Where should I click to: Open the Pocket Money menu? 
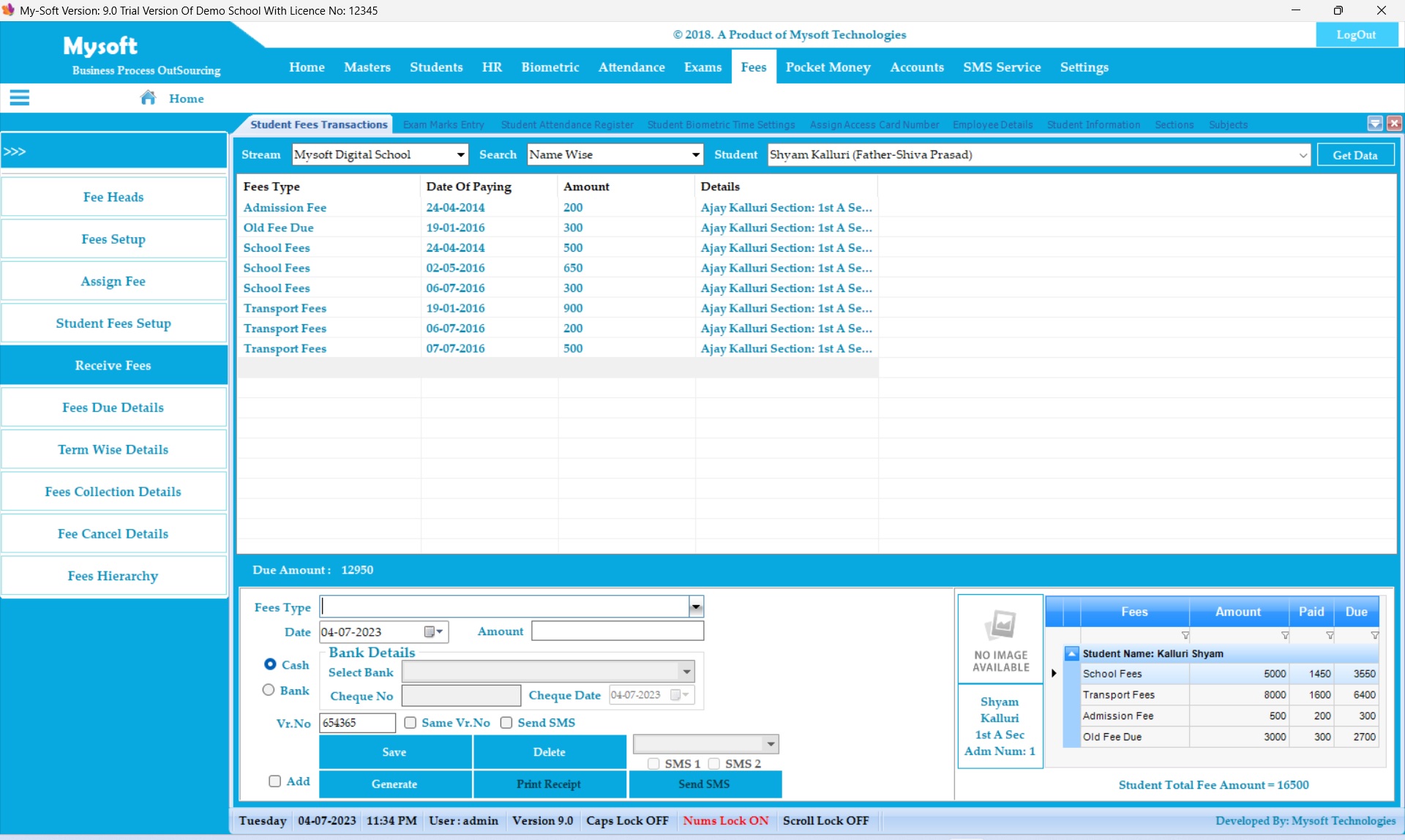(828, 67)
